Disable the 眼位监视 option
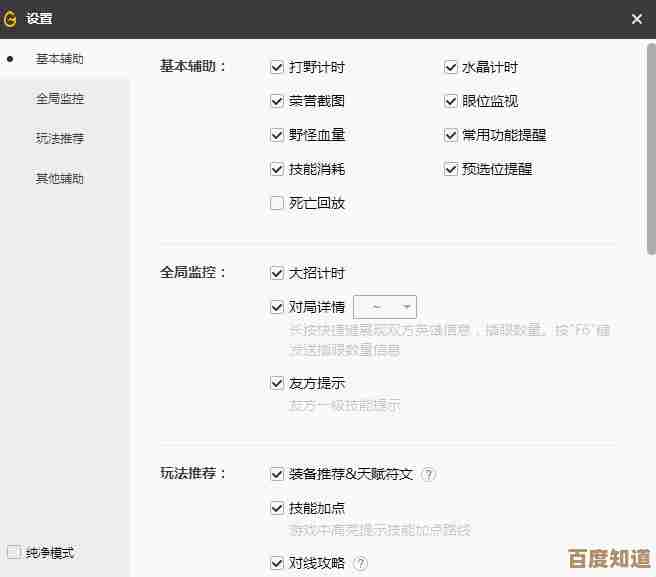Image resolution: width=656 pixels, height=577 pixels. pos(451,101)
